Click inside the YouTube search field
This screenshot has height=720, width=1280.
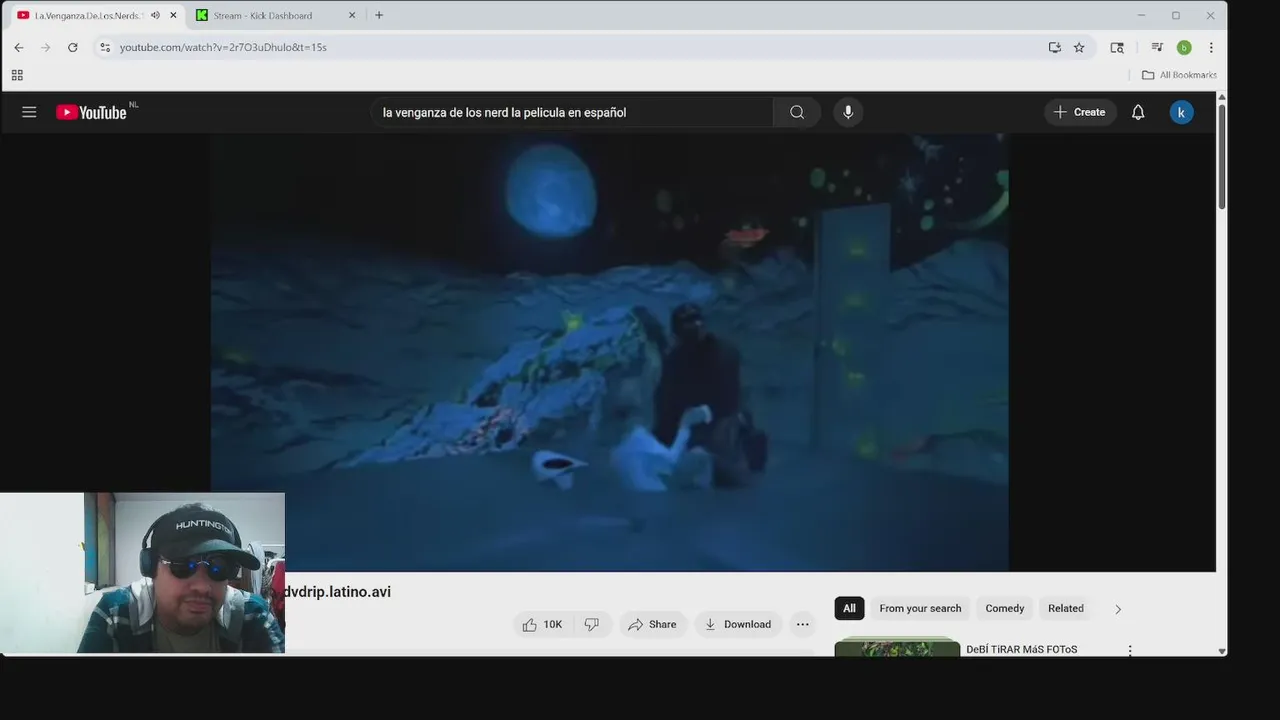(x=572, y=112)
